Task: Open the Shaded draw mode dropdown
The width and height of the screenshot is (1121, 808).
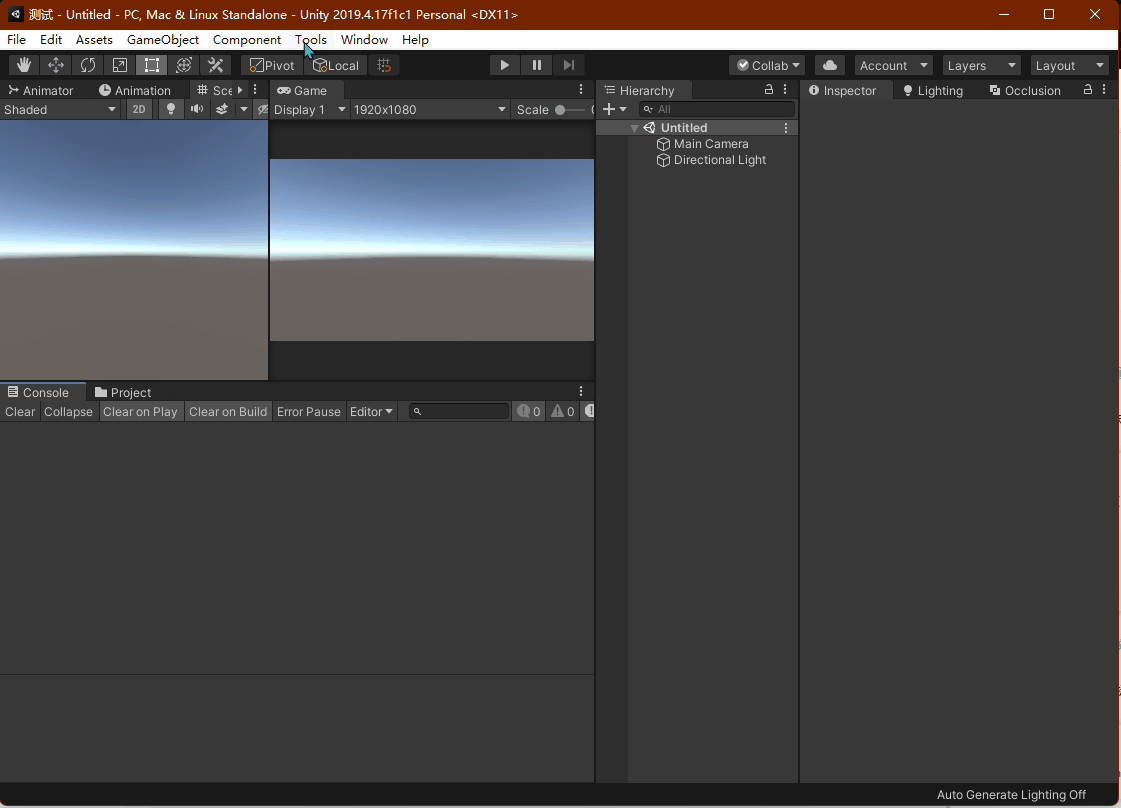Action: tap(60, 109)
